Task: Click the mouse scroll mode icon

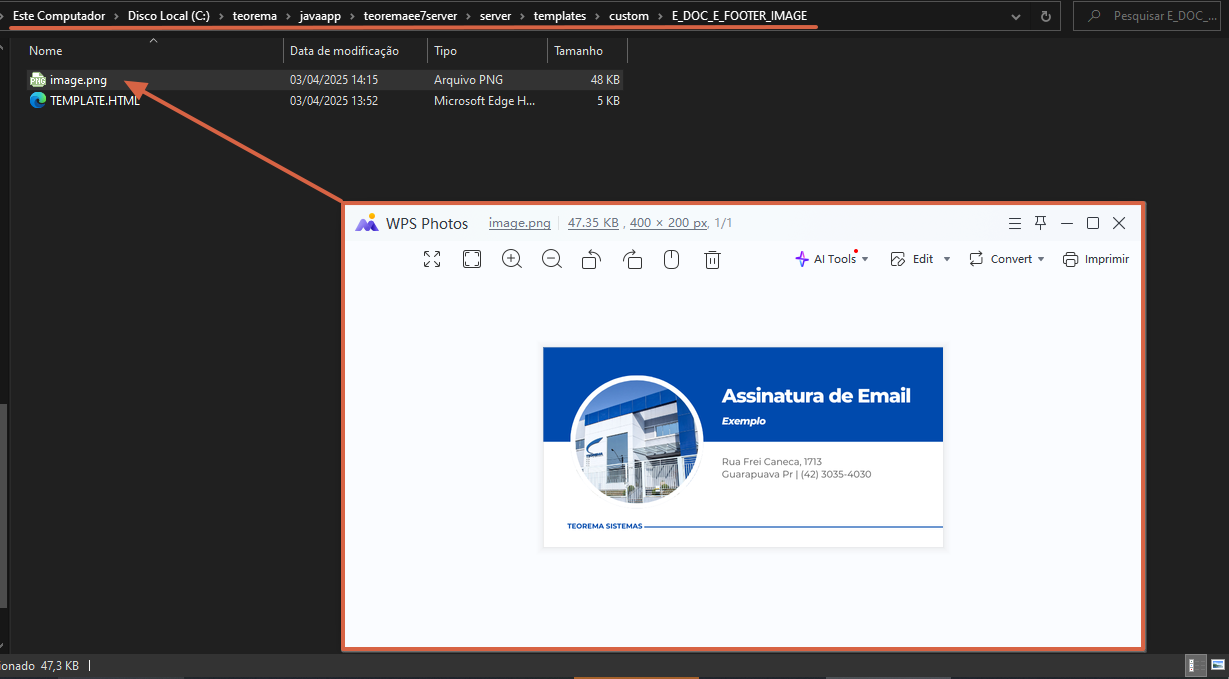Action: (x=672, y=259)
